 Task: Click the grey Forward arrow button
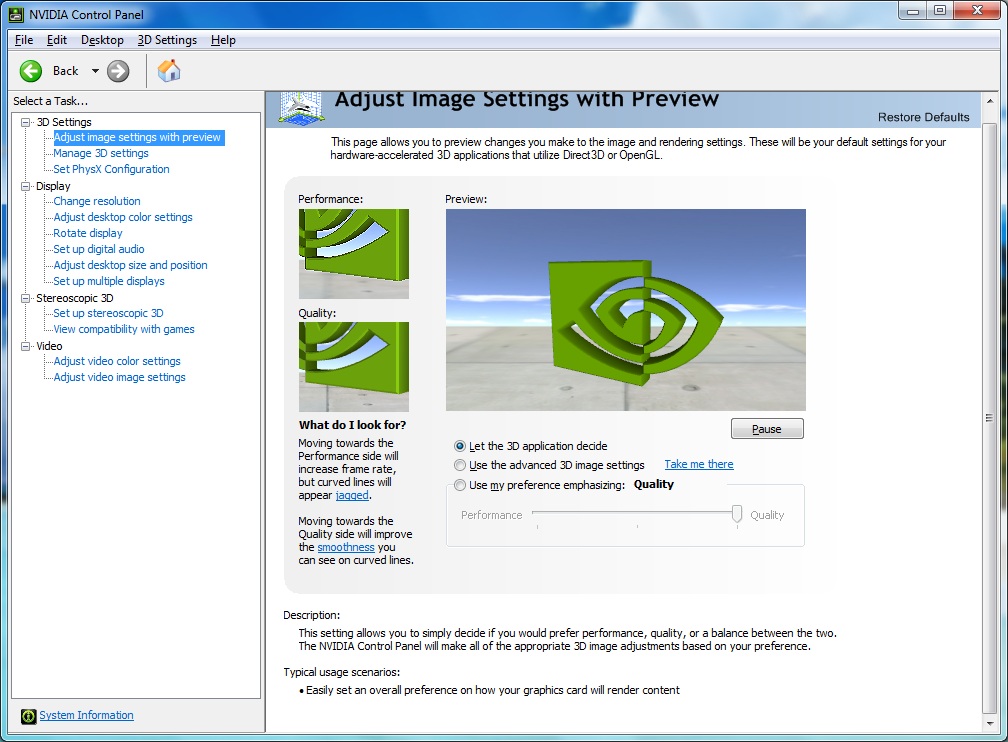click(118, 71)
